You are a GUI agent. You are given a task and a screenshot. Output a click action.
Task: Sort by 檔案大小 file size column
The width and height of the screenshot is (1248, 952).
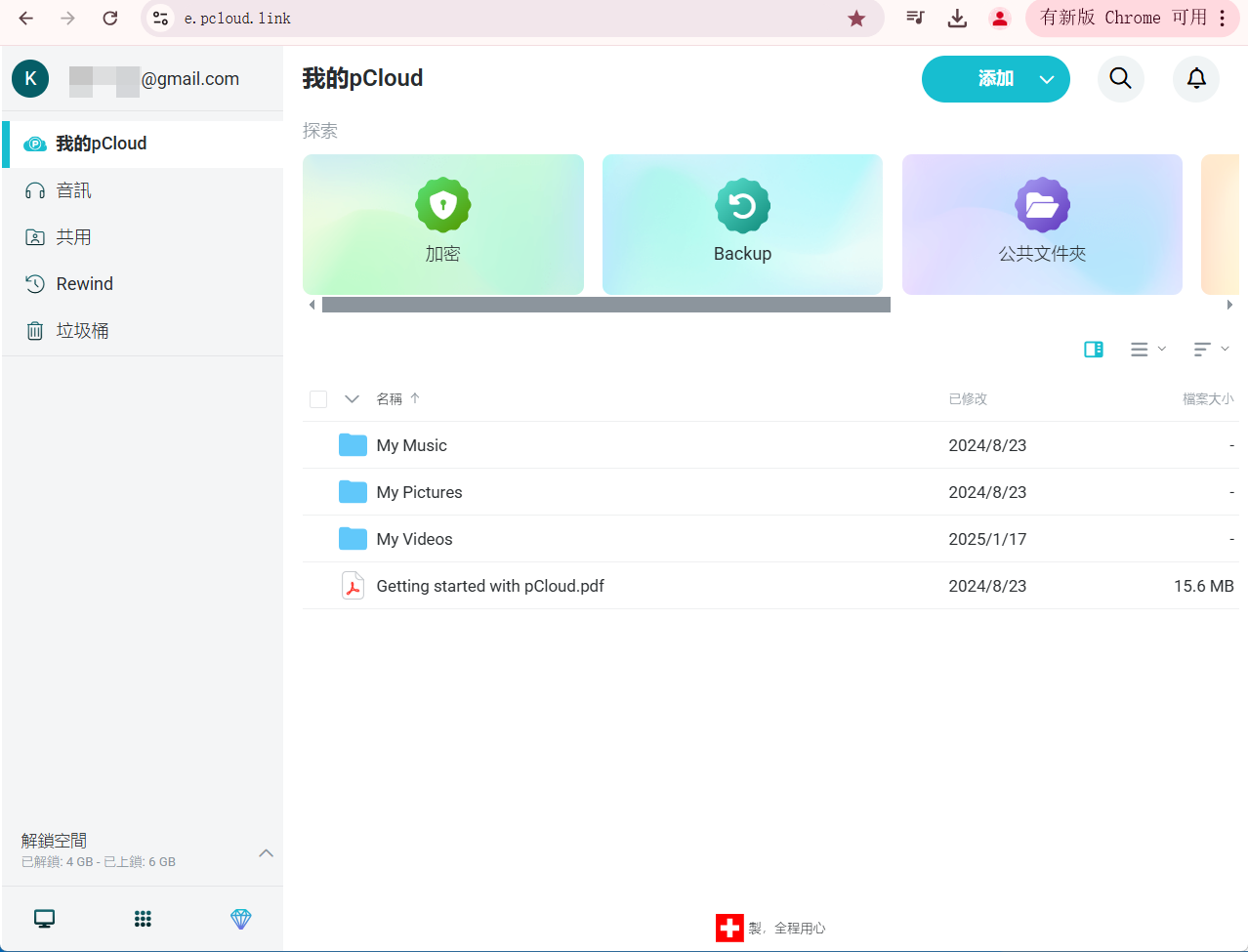[x=1208, y=398]
